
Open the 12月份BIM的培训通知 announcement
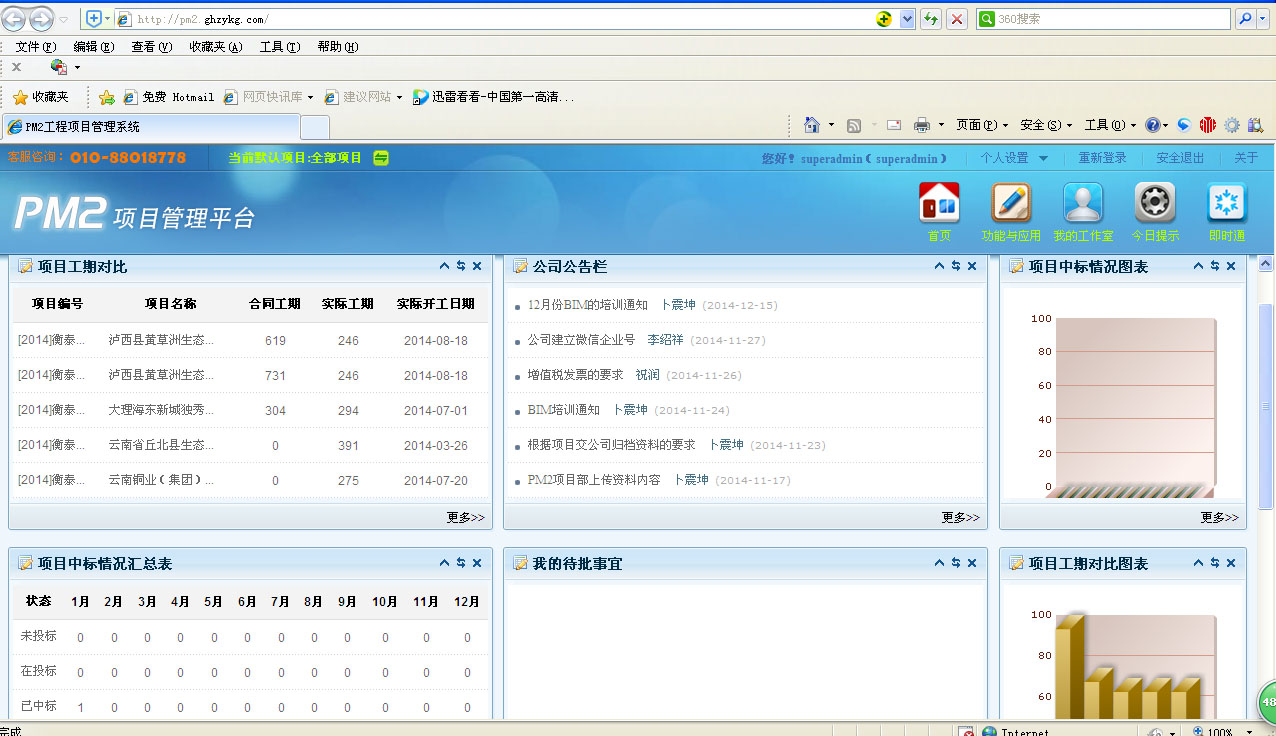click(x=587, y=305)
